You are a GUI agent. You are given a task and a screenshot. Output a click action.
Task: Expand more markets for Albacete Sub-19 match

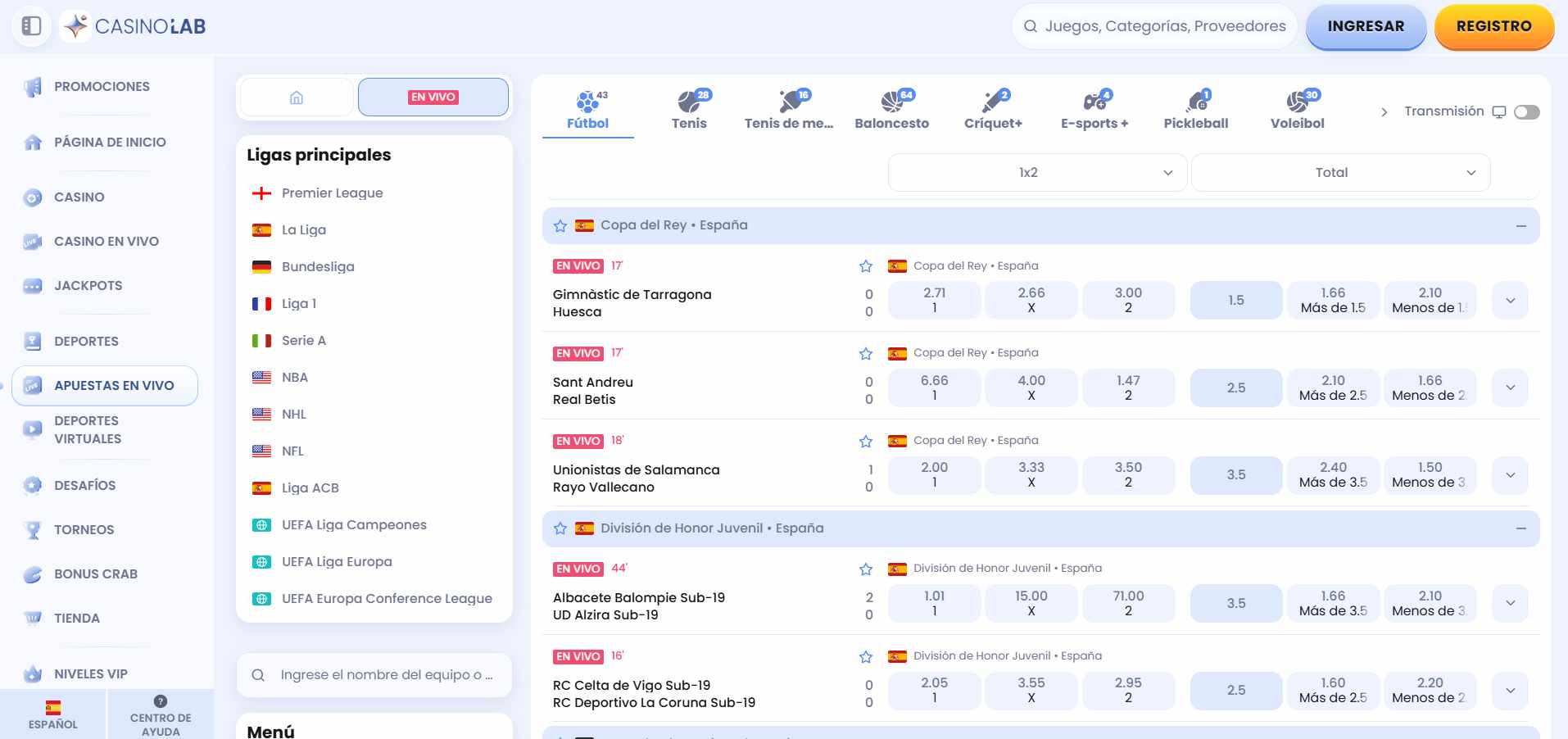click(x=1511, y=603)
